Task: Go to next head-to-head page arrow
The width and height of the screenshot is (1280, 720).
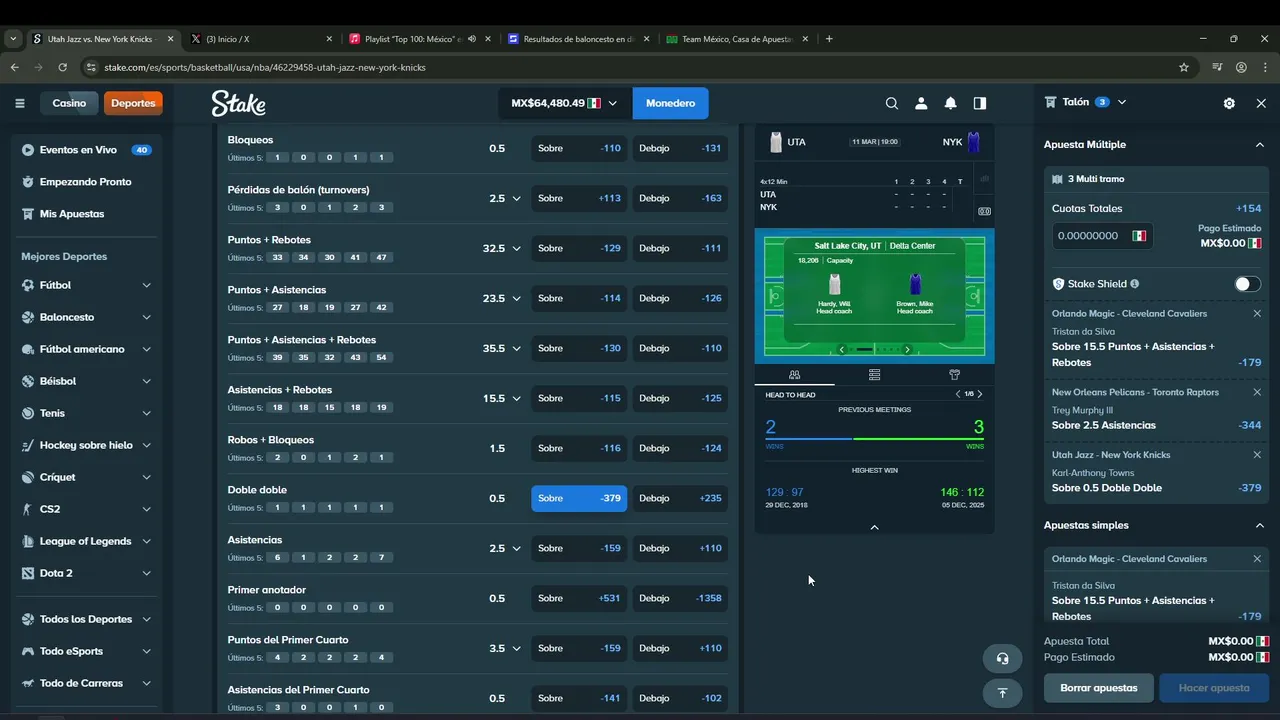Action: [x=980, y=394]
